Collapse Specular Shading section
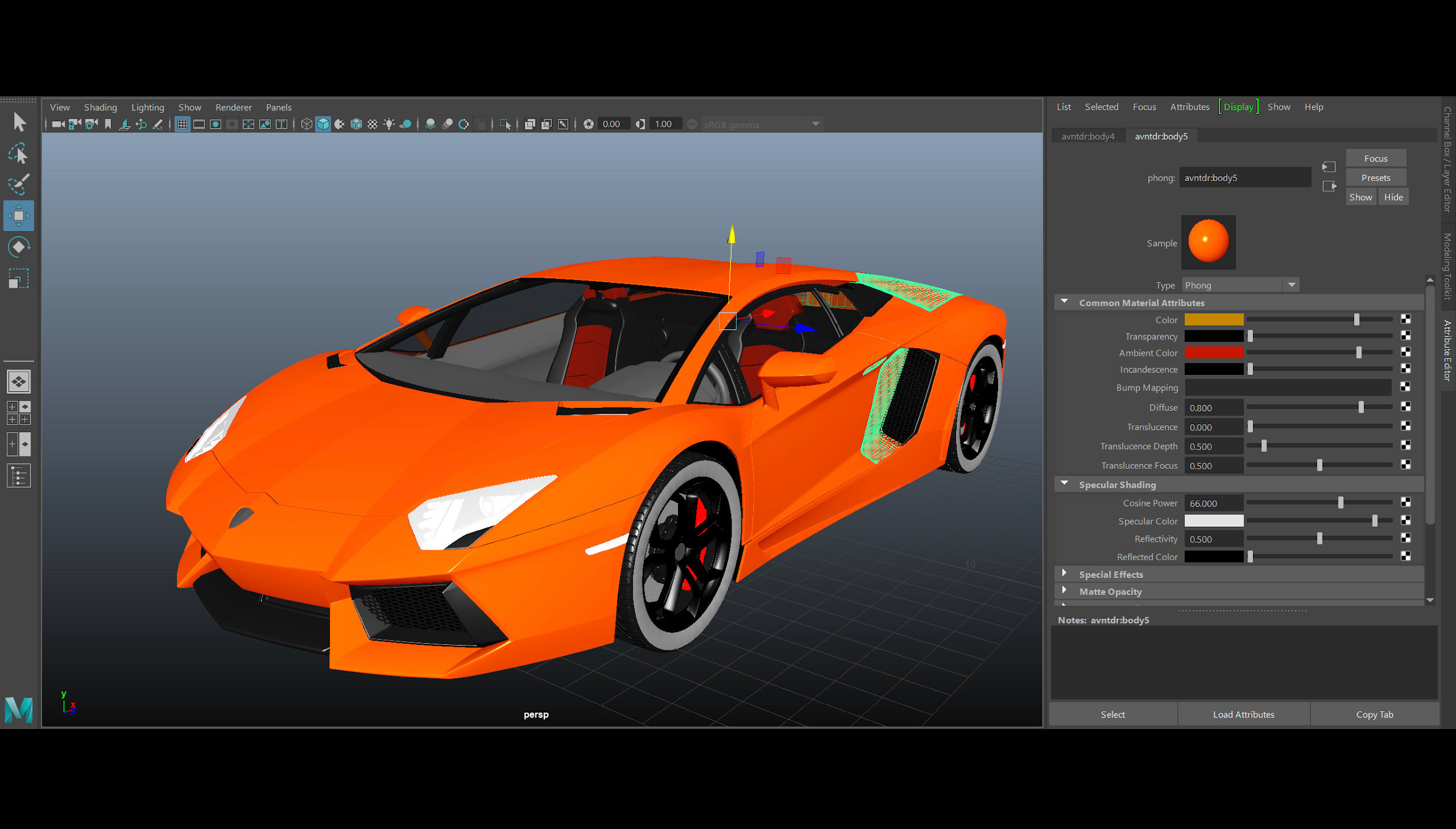This screenshot has width=1456, height=829. (1065, 483)
